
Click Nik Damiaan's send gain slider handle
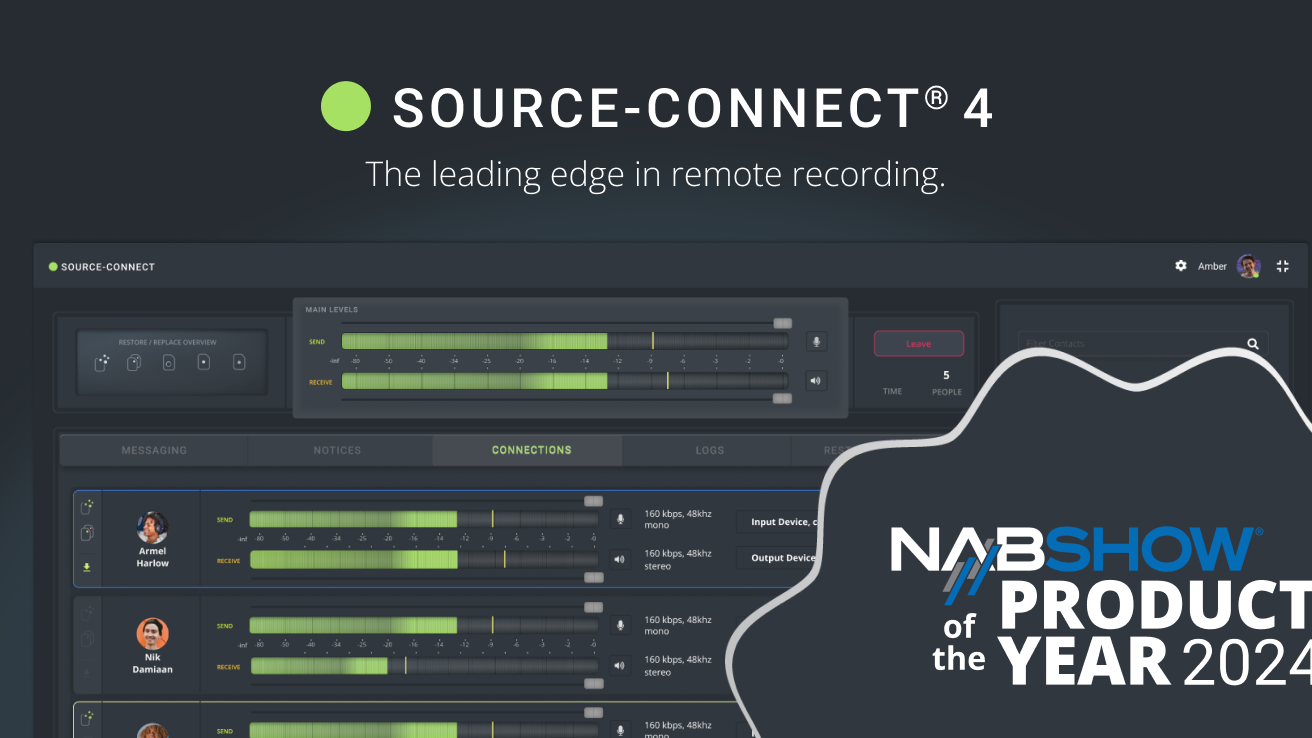(x=594, y=607)
